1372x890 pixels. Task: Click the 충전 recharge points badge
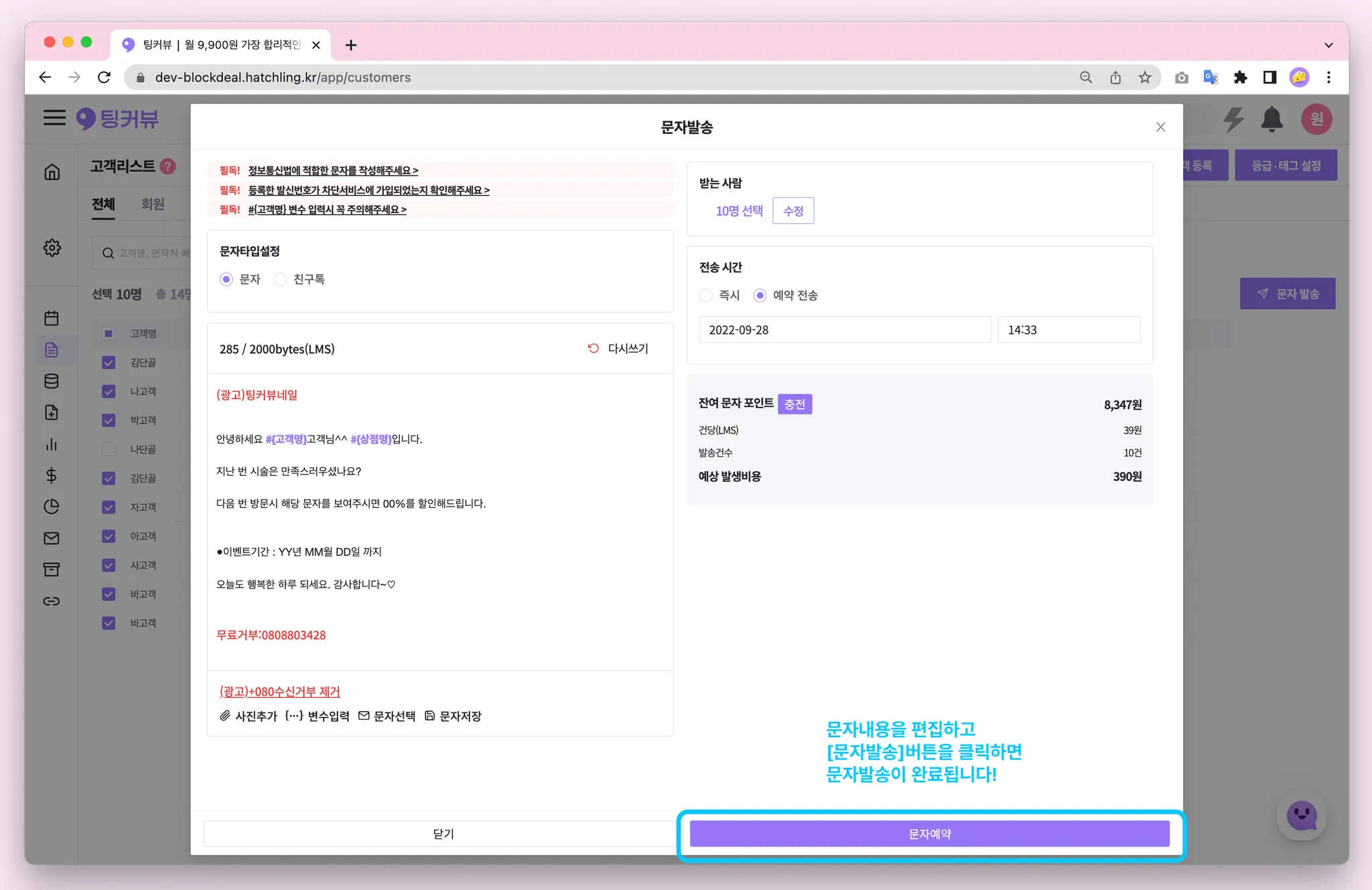795,404
